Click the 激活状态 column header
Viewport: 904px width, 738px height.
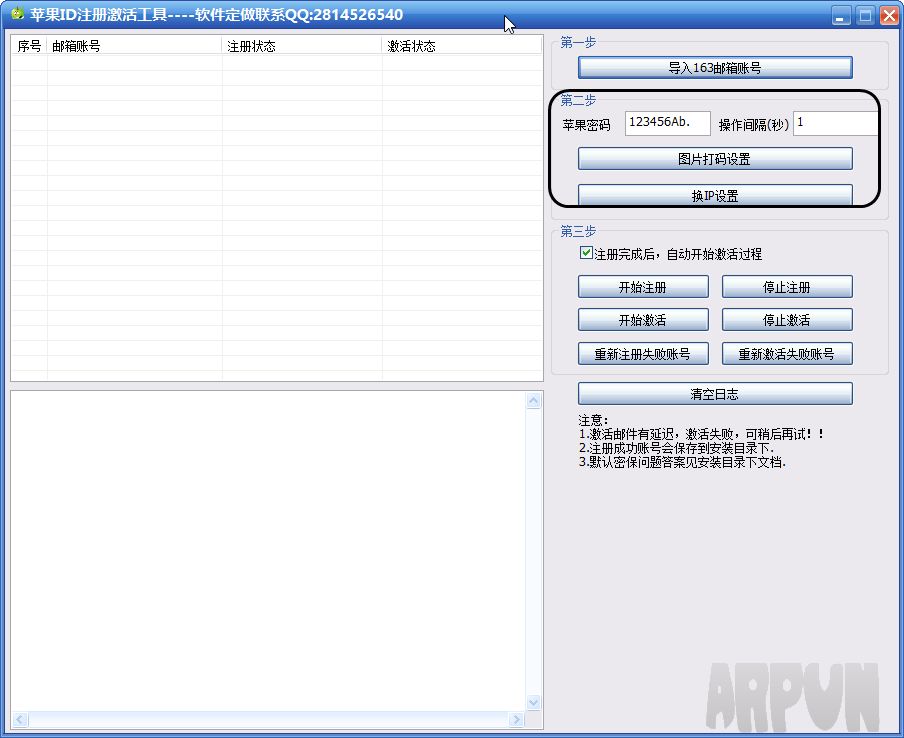(x=461, y=46)
